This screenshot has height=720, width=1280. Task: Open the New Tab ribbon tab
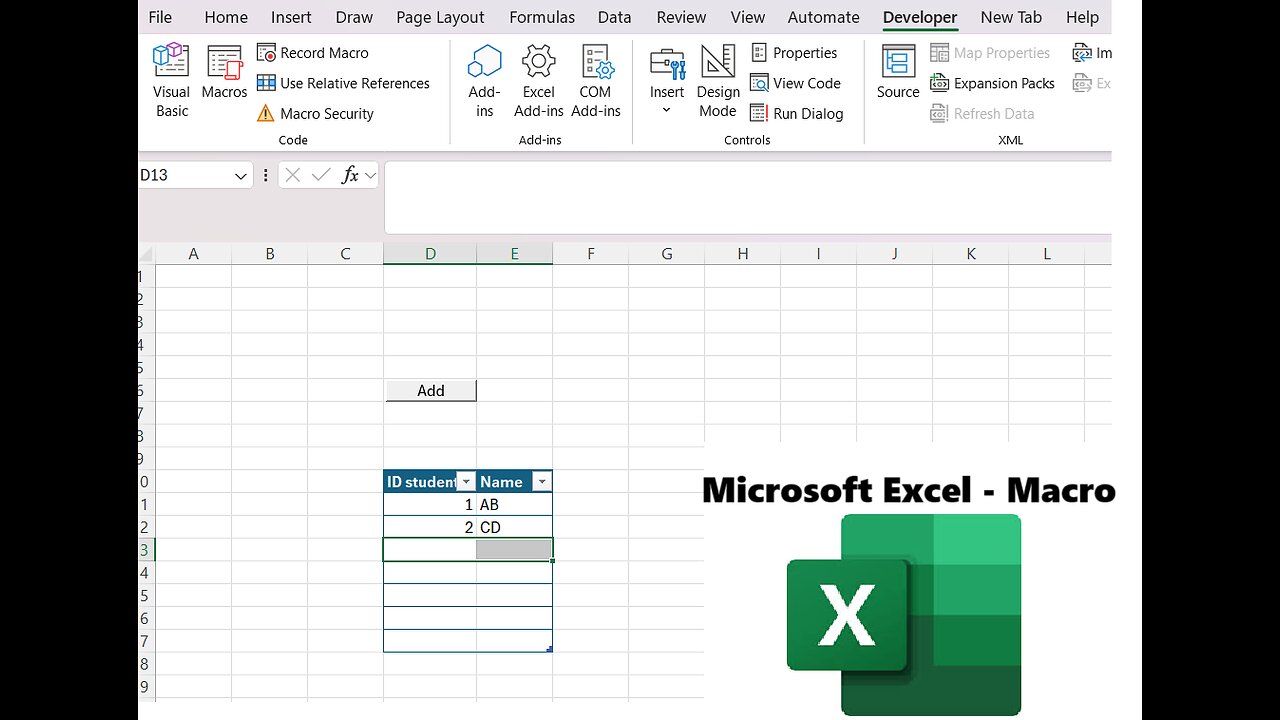point(1011,17)
